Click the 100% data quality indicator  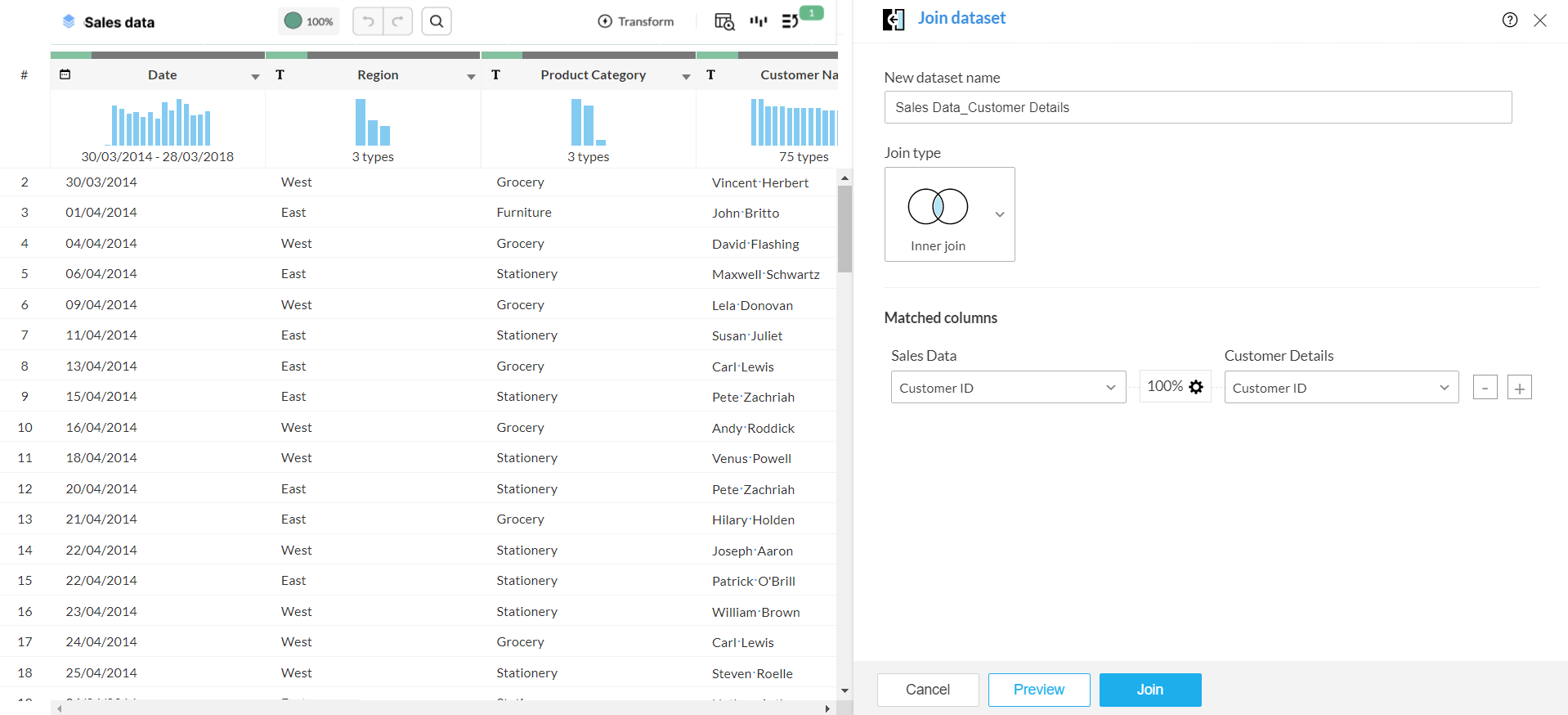pyautogui.click(x=309, y=21)
